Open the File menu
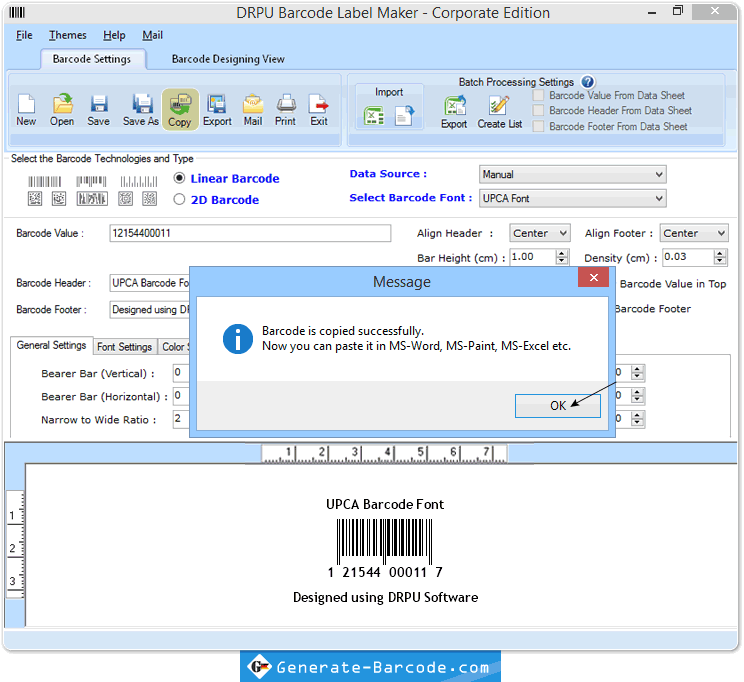The height and width of the screenshot is (682, 744). 24,35
